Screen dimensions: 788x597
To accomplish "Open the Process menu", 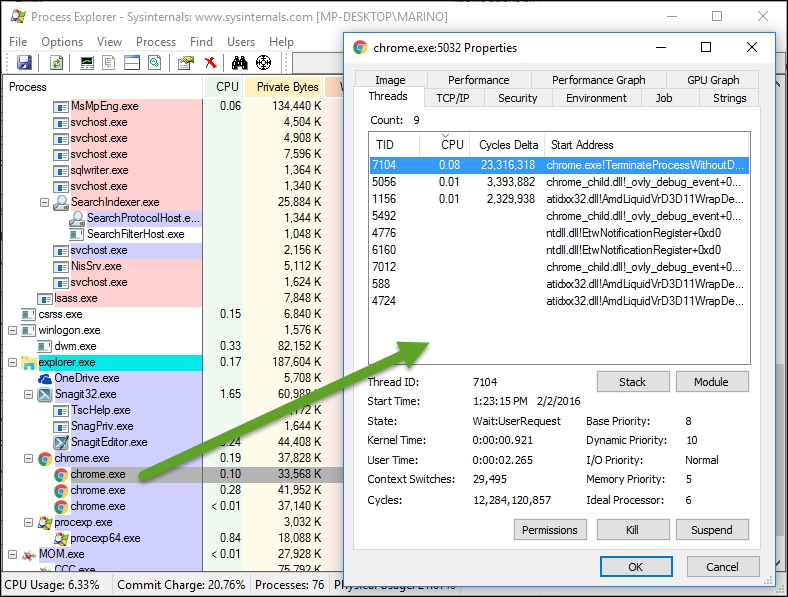I will pyautogui.click(x=156, y=42).
